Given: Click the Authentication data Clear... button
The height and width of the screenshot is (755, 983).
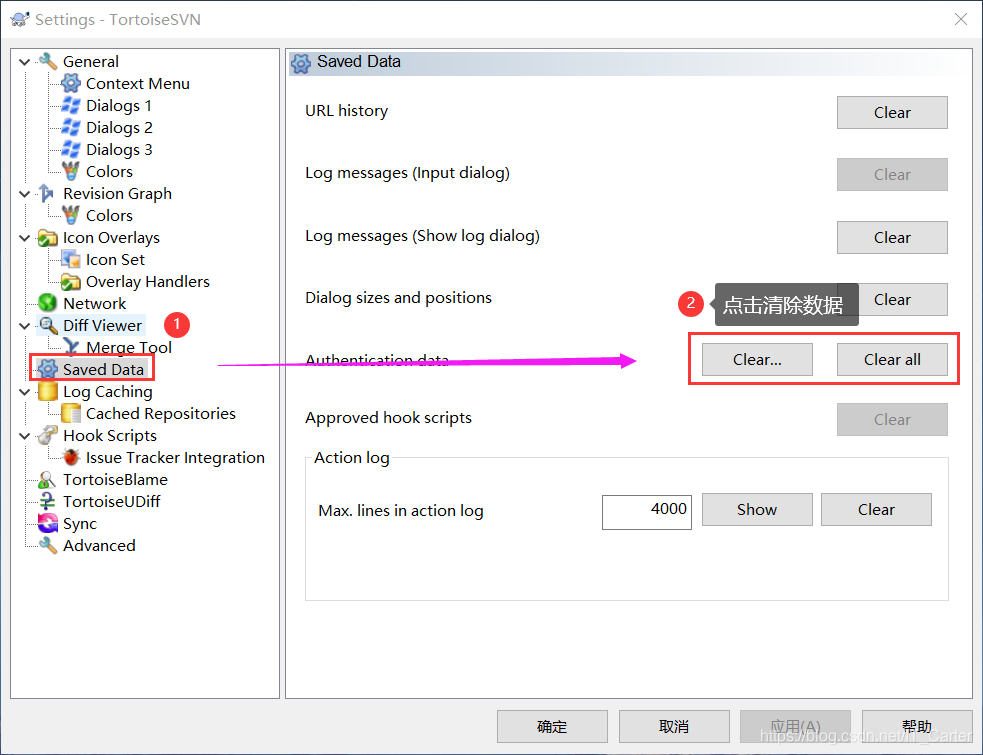Looking at the screenshot, I should [x=757, y=359].
